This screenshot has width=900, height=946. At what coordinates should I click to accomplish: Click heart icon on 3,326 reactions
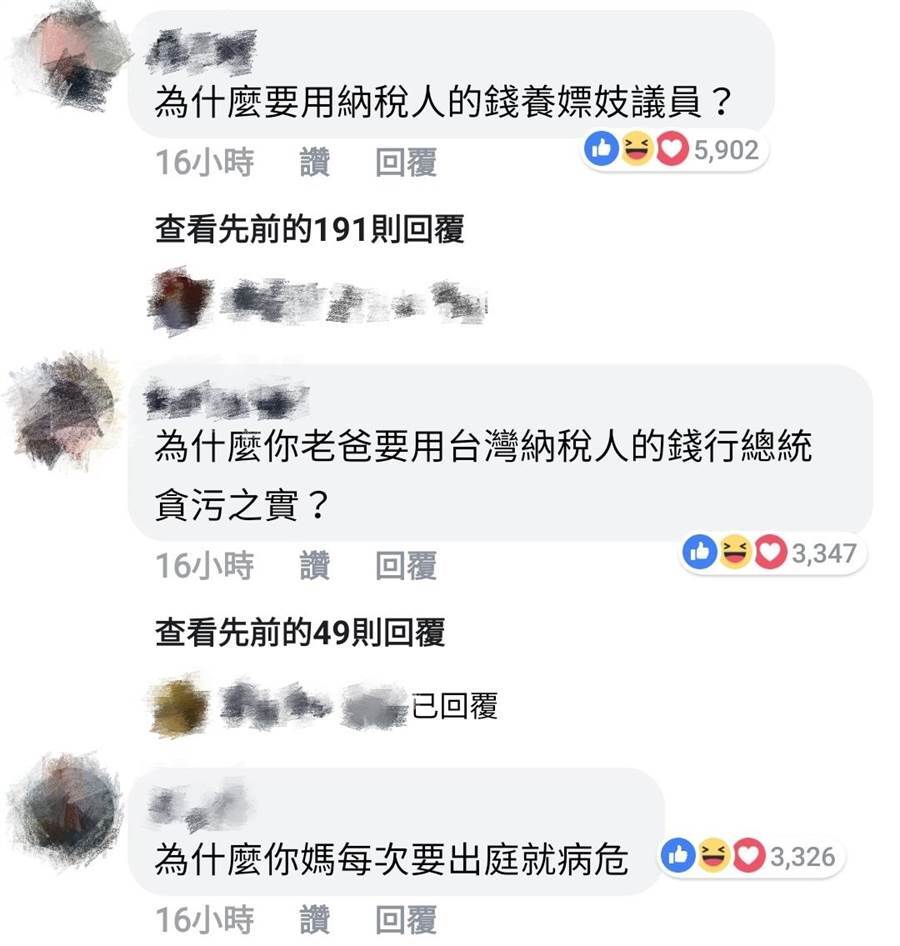pyautogui.click(x=749, y=855)
